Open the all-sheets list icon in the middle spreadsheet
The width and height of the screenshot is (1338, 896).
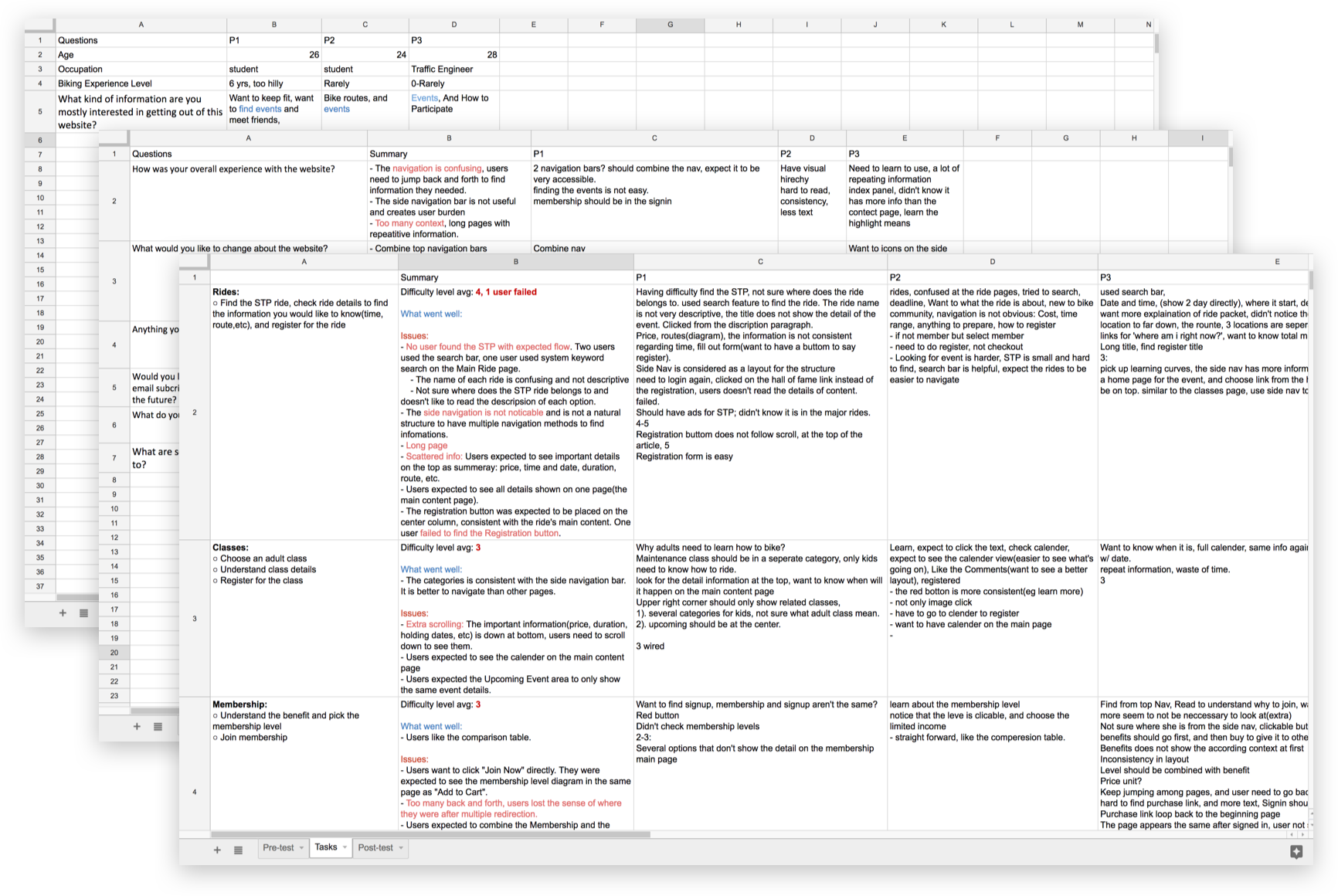[158, 726]
